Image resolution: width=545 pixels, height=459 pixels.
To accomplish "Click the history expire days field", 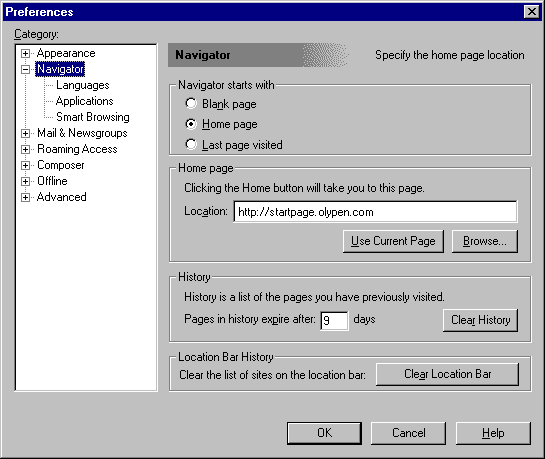I will pyautogui.click(x=334, y=320).
